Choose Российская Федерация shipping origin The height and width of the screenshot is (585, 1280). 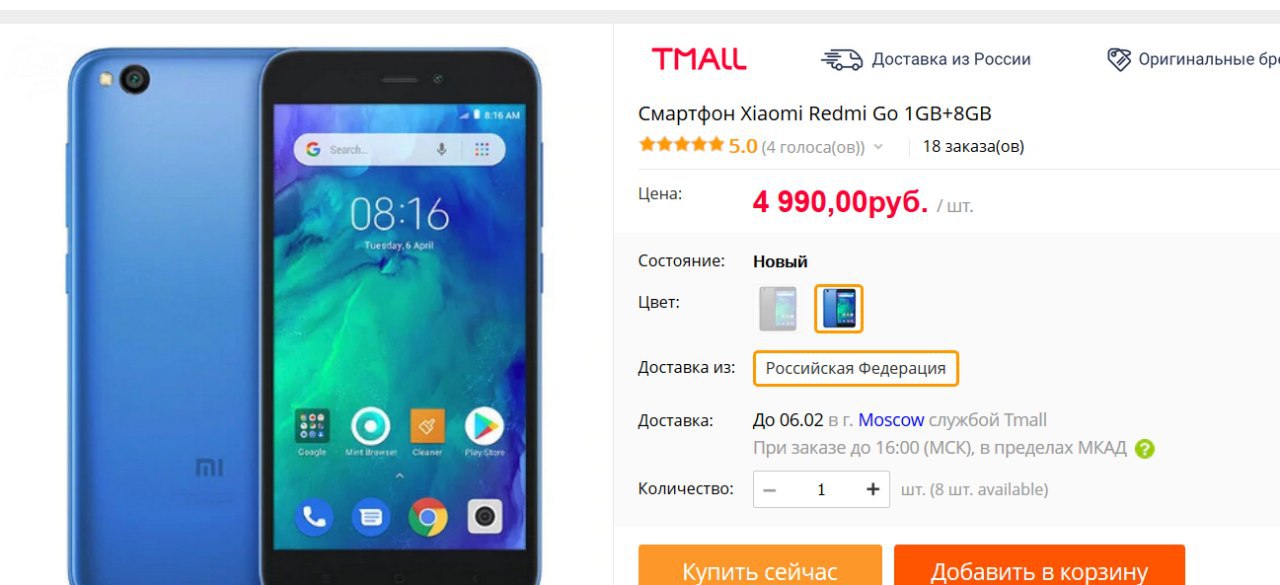click(x=856, y=368)
